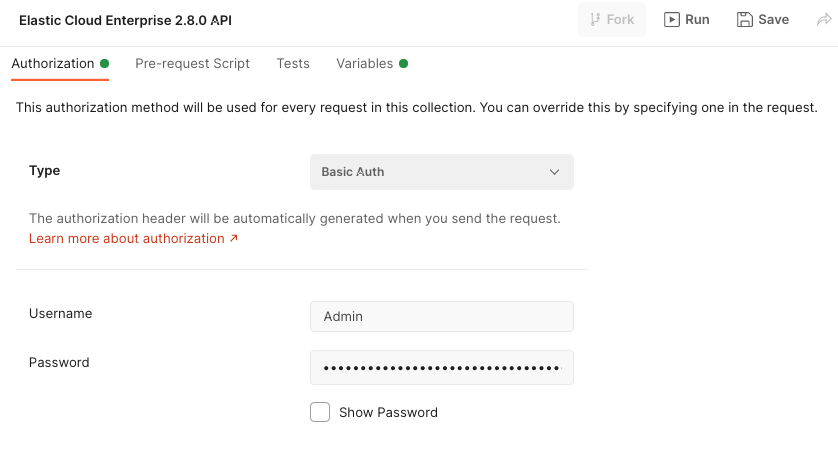The width and height of the screenshot is (838, 451).
Task: Click the green dot beside Variables
Action: point(404,63)
